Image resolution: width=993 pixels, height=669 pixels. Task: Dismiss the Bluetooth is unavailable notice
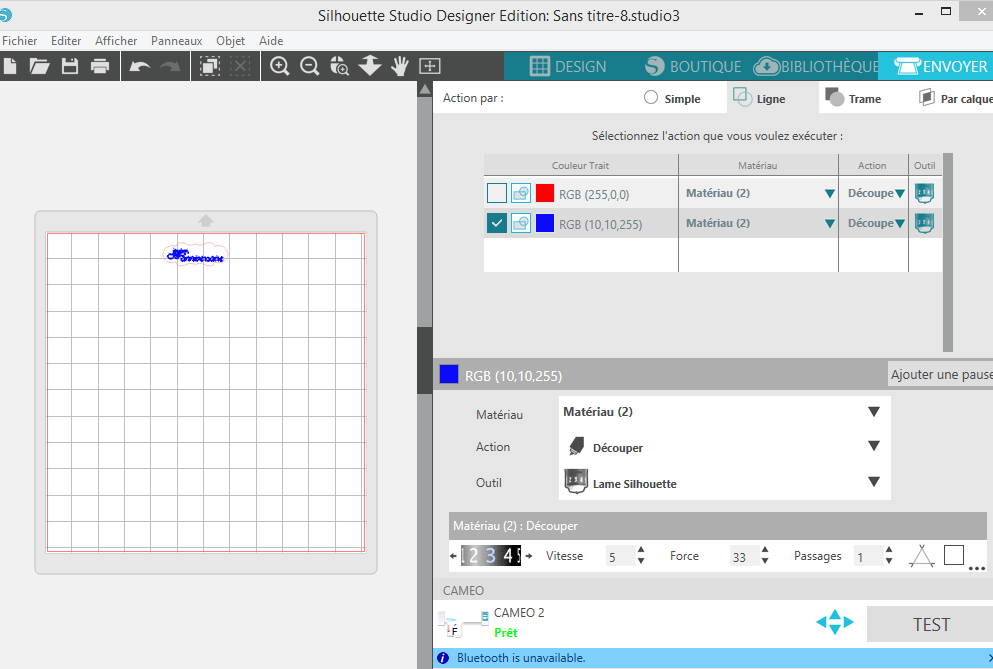(x=989, y=658)
